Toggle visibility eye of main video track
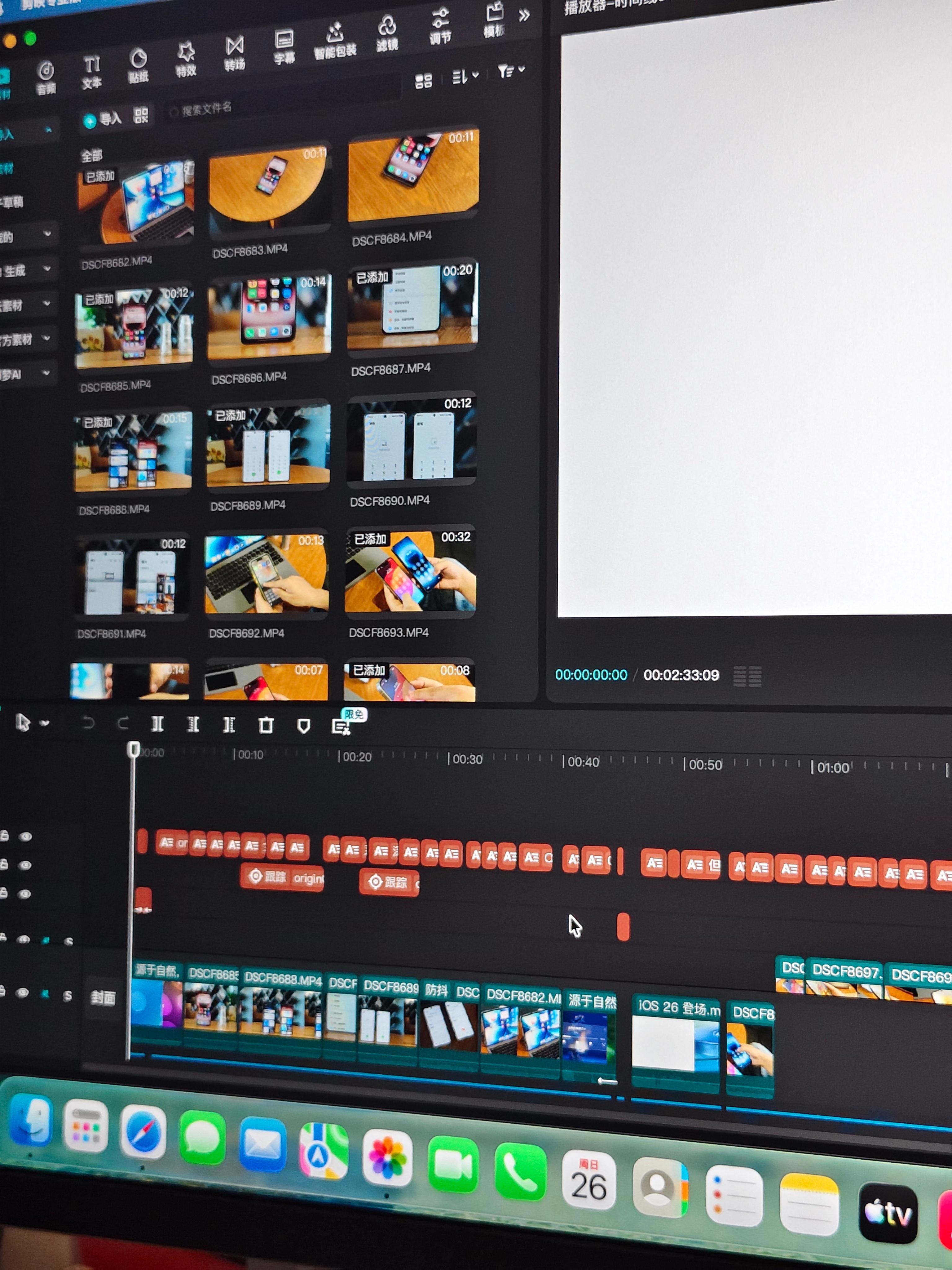 point(22,993)
